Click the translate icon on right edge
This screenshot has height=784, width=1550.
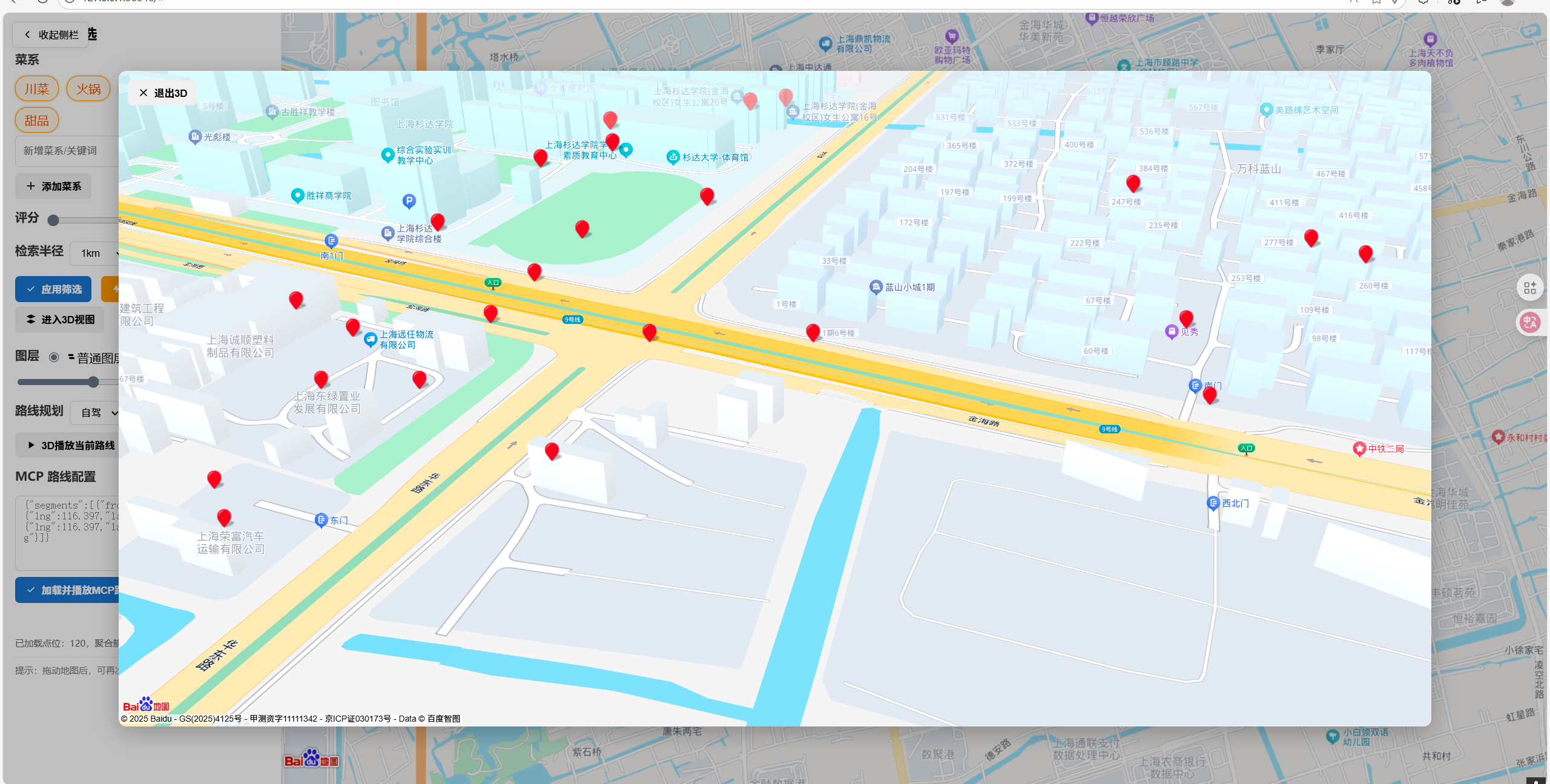pos(1530,322)
